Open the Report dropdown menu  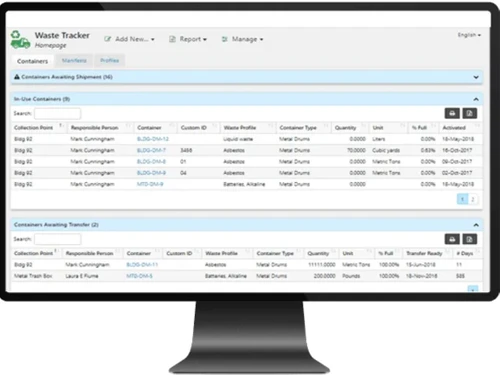tap(188, 39)
